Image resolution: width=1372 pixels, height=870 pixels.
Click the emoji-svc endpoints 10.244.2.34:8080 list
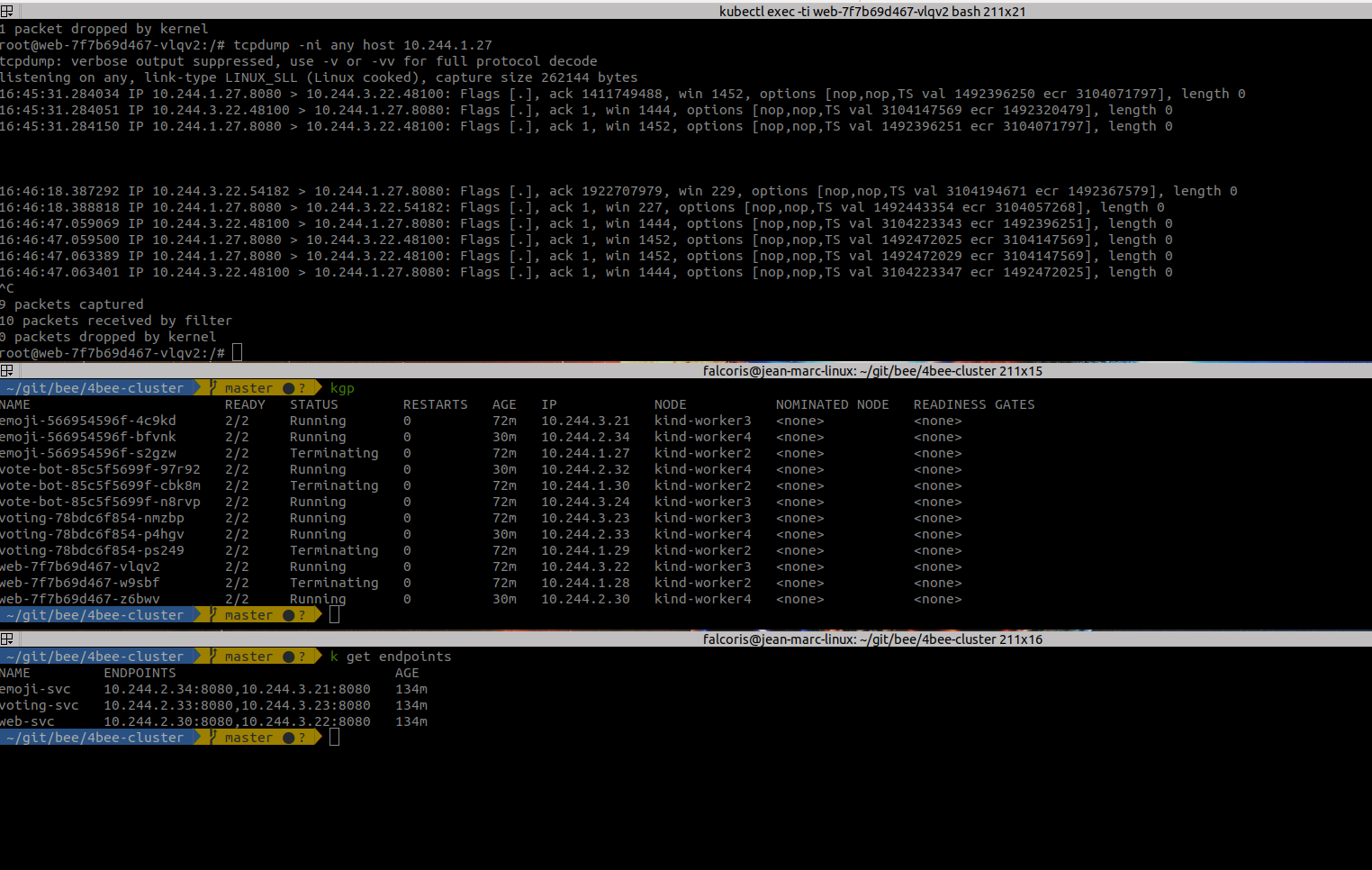point(237,689)
